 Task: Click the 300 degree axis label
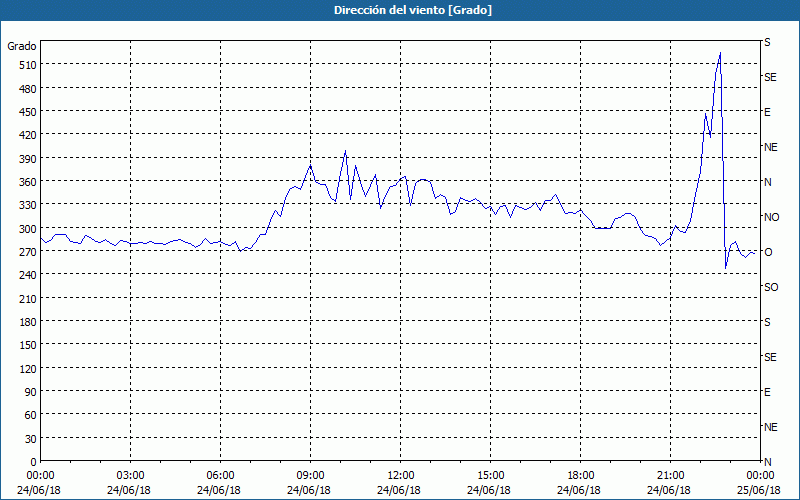pos(29,229)
